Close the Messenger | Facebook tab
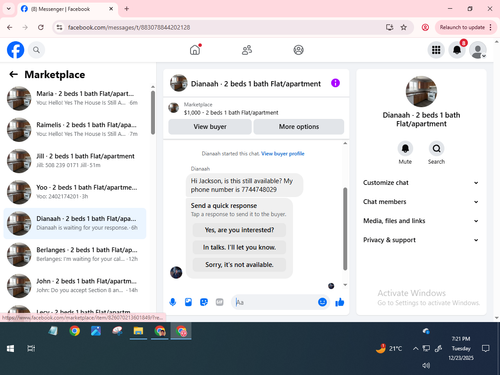Viewport: 500px width, 375px height. [x=111, y=9]
